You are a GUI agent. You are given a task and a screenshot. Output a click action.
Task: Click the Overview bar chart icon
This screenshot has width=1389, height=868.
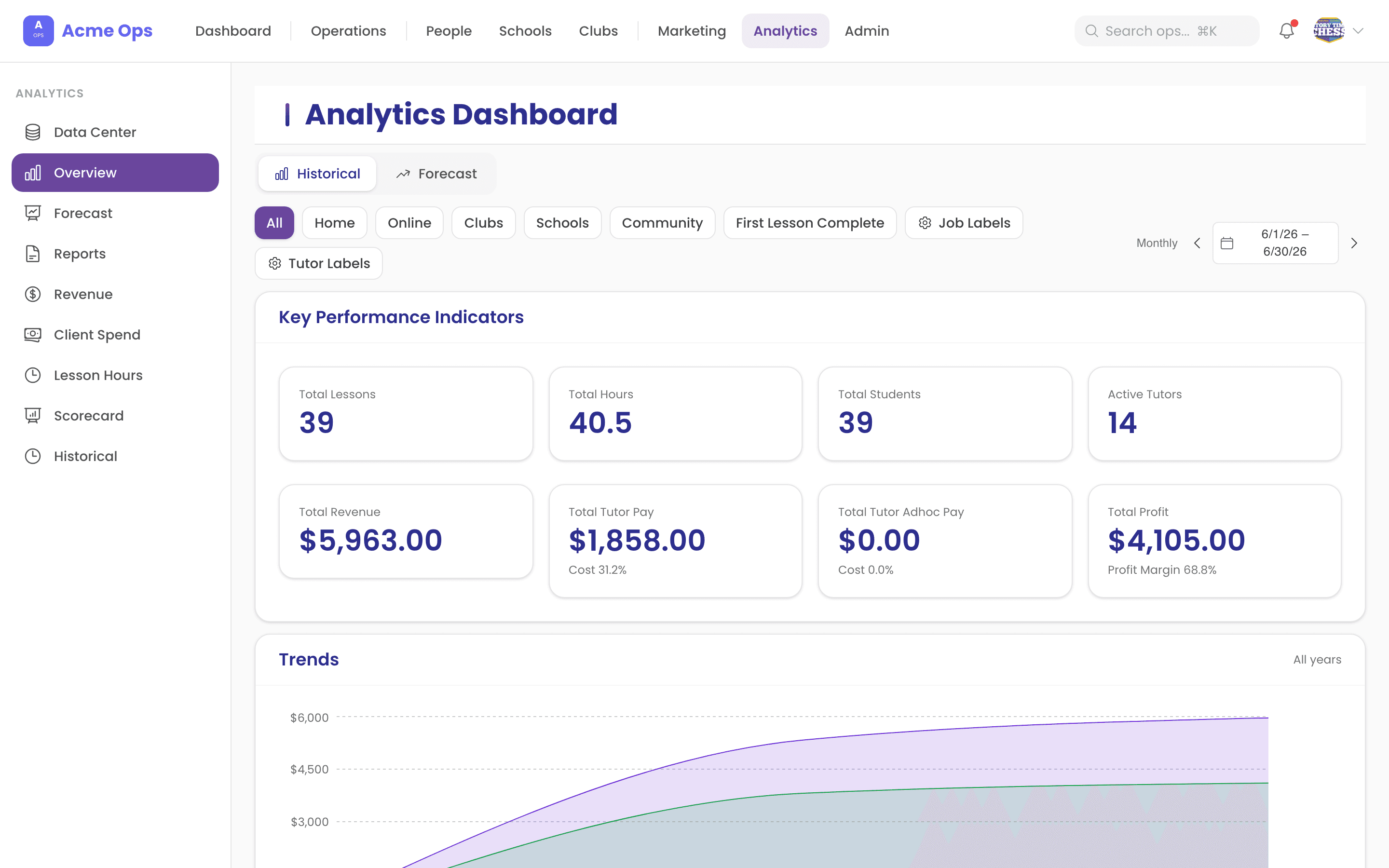(x=33, y=173)
